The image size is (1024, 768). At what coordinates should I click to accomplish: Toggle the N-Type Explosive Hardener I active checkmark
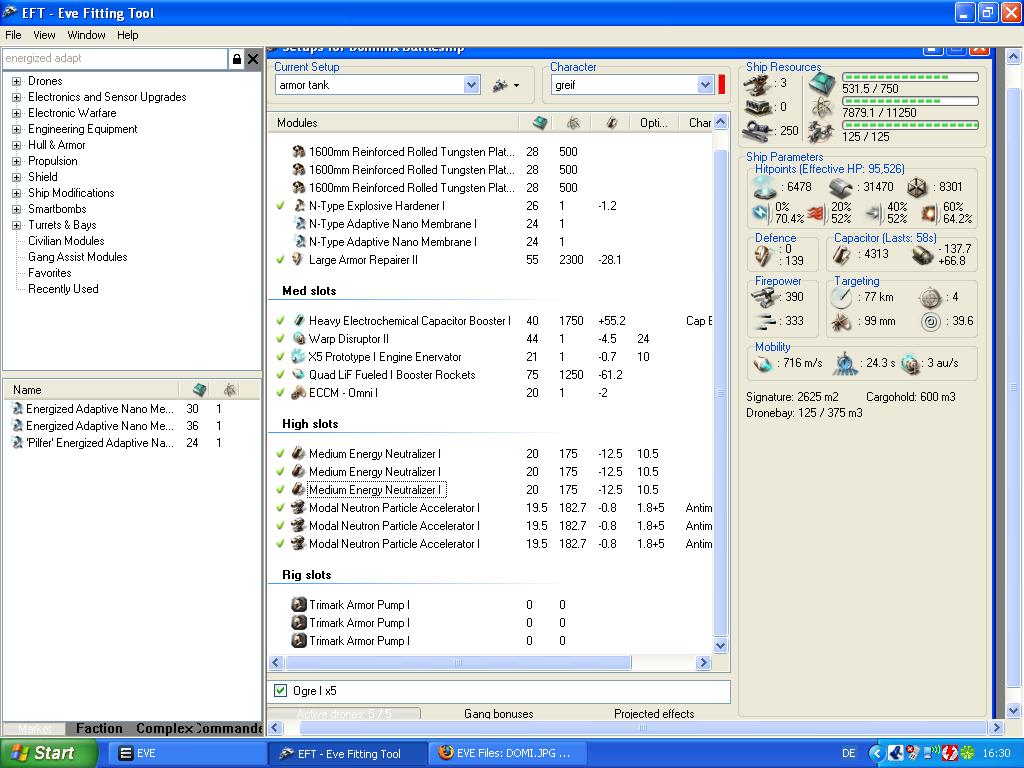point(280,206)
